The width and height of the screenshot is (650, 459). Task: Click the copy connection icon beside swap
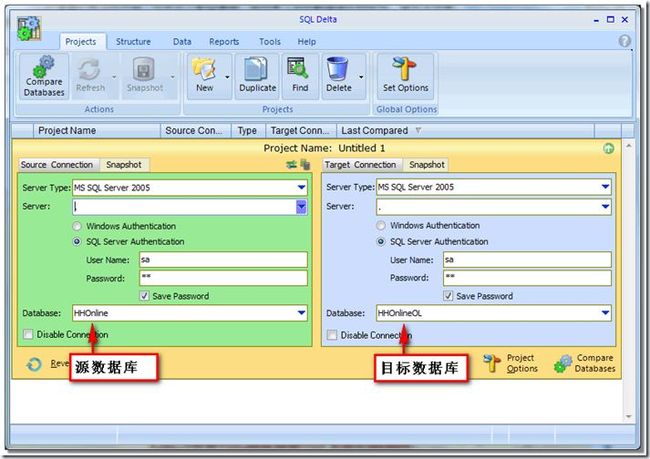pyautogui.click(x=305, y=165)
